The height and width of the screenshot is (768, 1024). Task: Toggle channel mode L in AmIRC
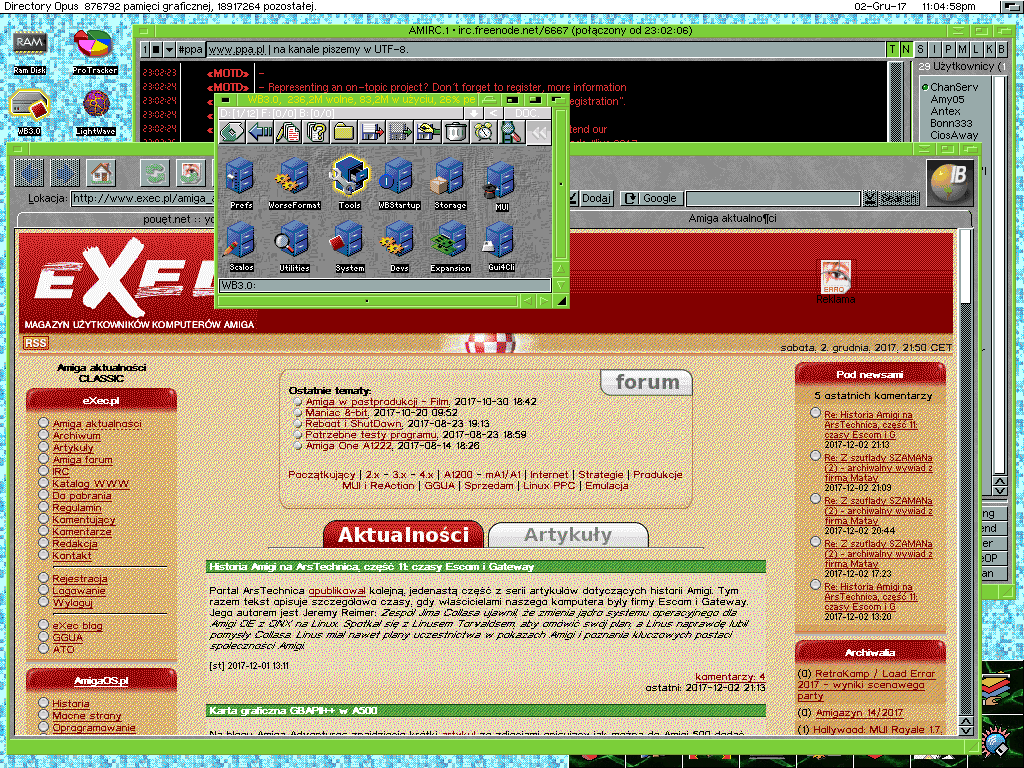click(975, 50)
